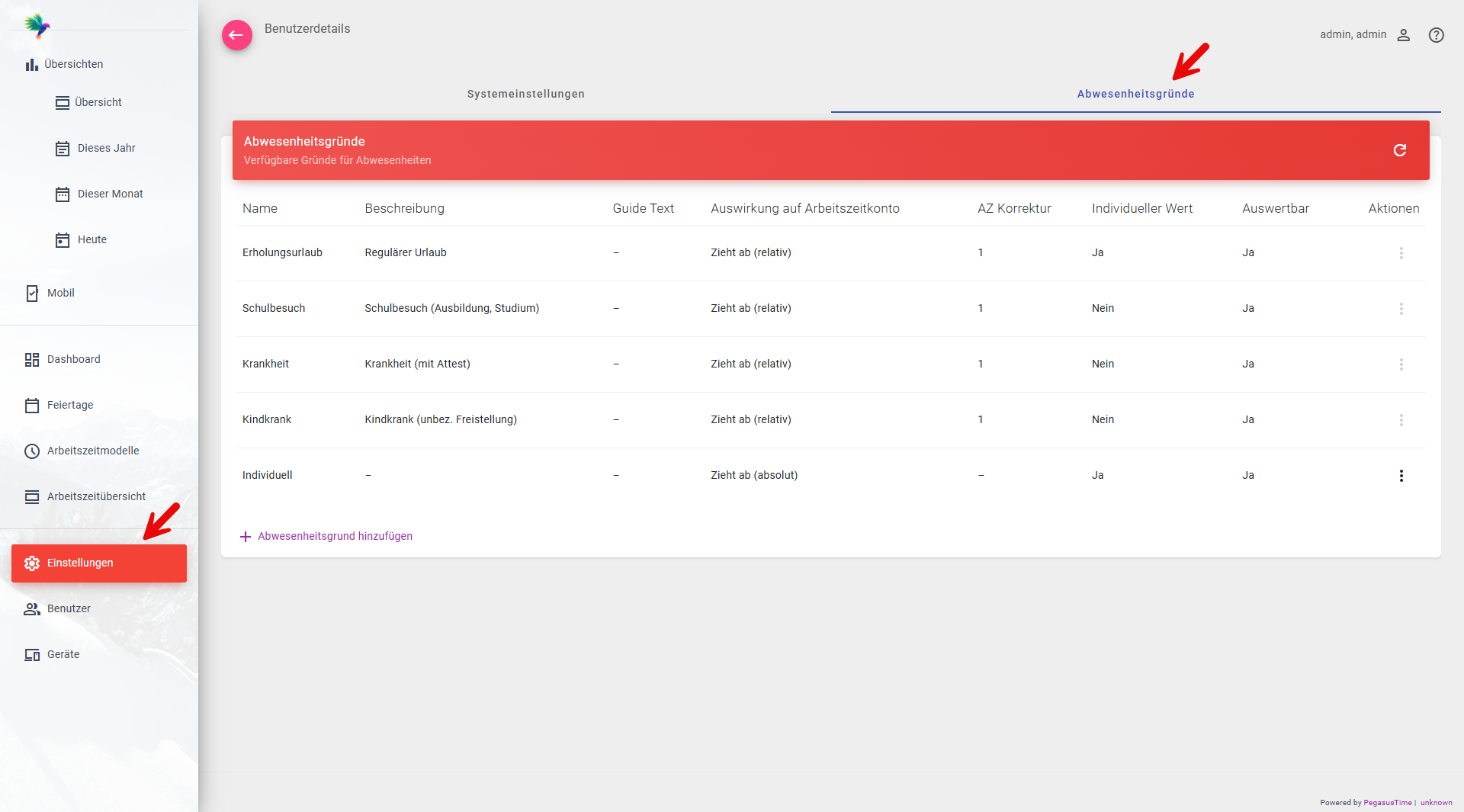Open actions menu for Erholungsurlaub row
This screenshot has height=812, width=1464.
pos(1401,253)
